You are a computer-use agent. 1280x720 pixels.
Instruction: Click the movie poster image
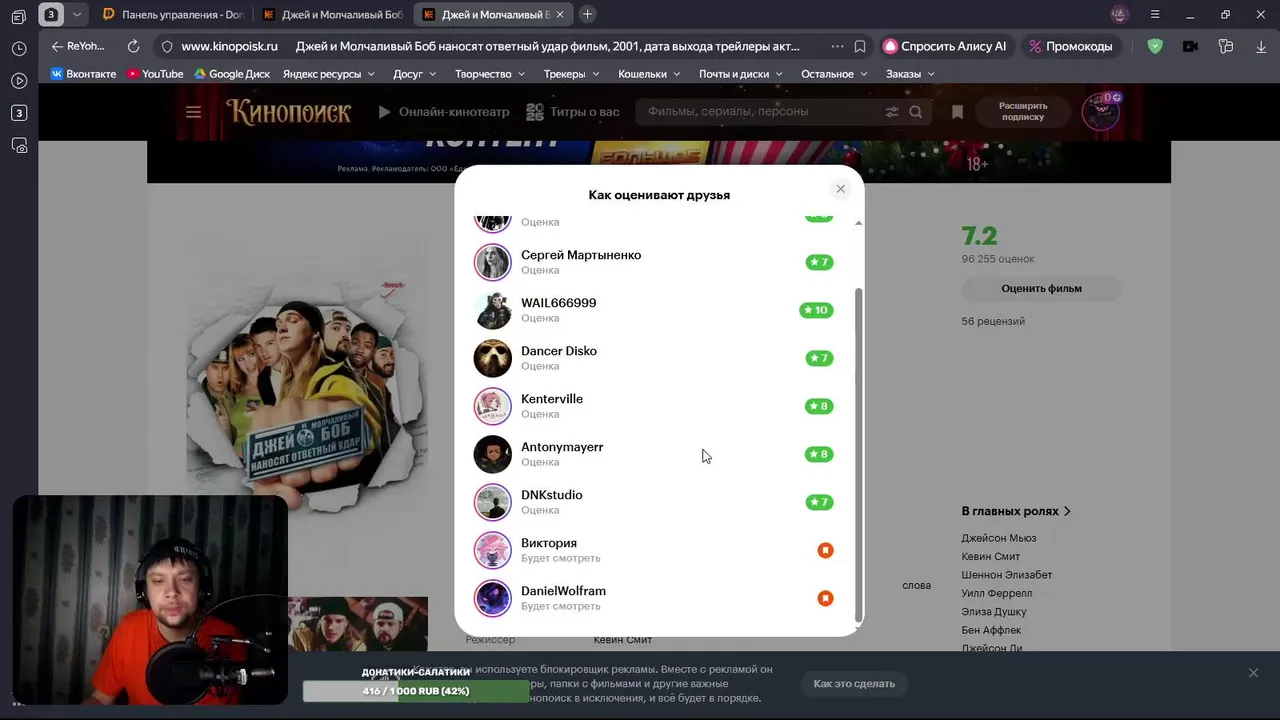pyautogui.click(x=305, y=395)
